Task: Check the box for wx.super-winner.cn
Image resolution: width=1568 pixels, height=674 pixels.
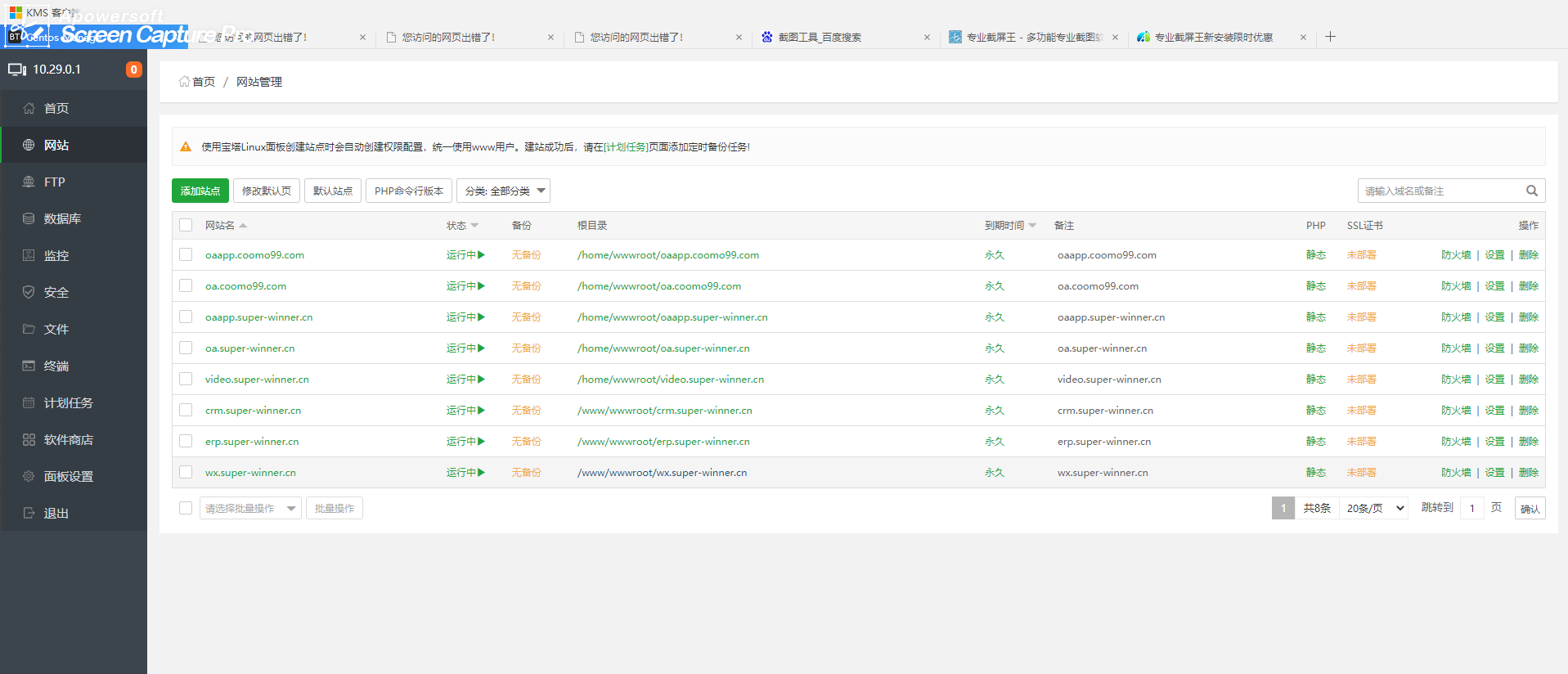Action: [x=186, y=472]
